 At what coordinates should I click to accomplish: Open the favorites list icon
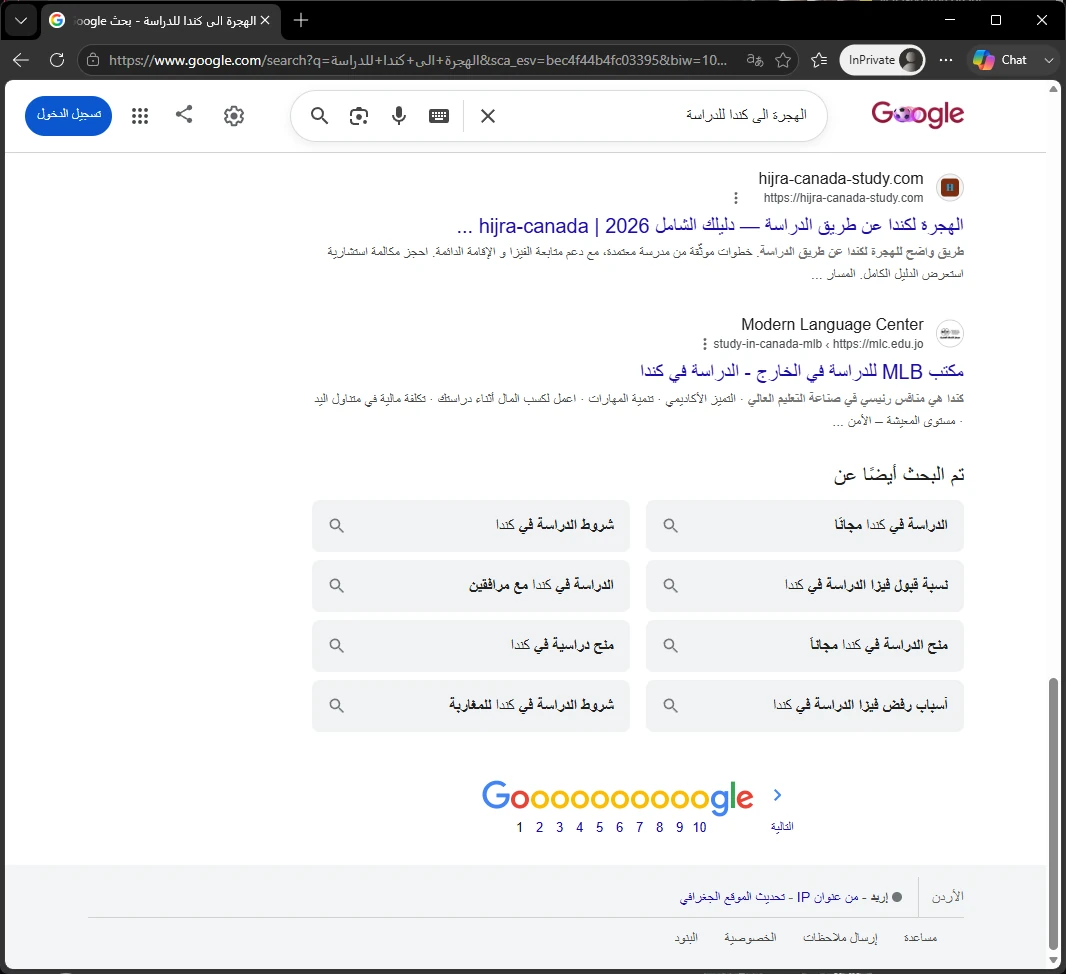pyautogui.click(x=819, y=60)
